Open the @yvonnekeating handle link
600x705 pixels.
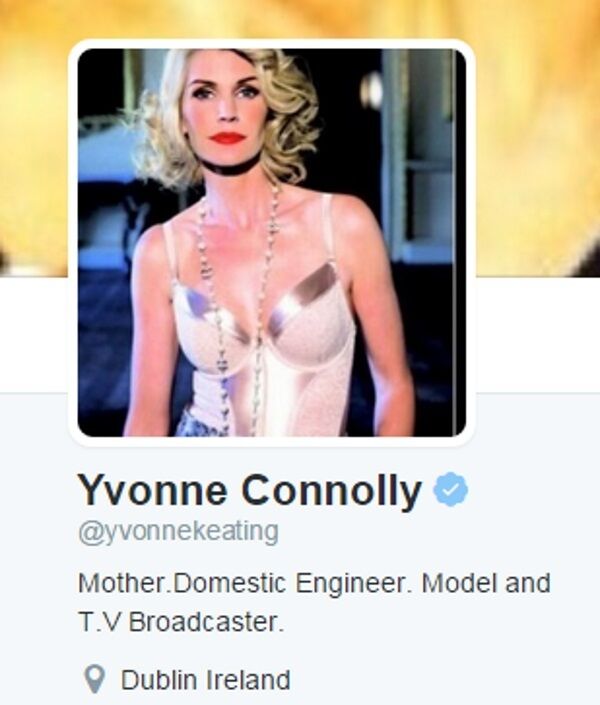(178, 532)
